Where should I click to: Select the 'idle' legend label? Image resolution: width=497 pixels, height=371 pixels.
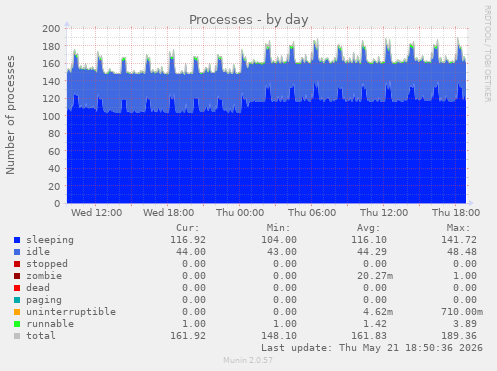[x=38, y=252]
